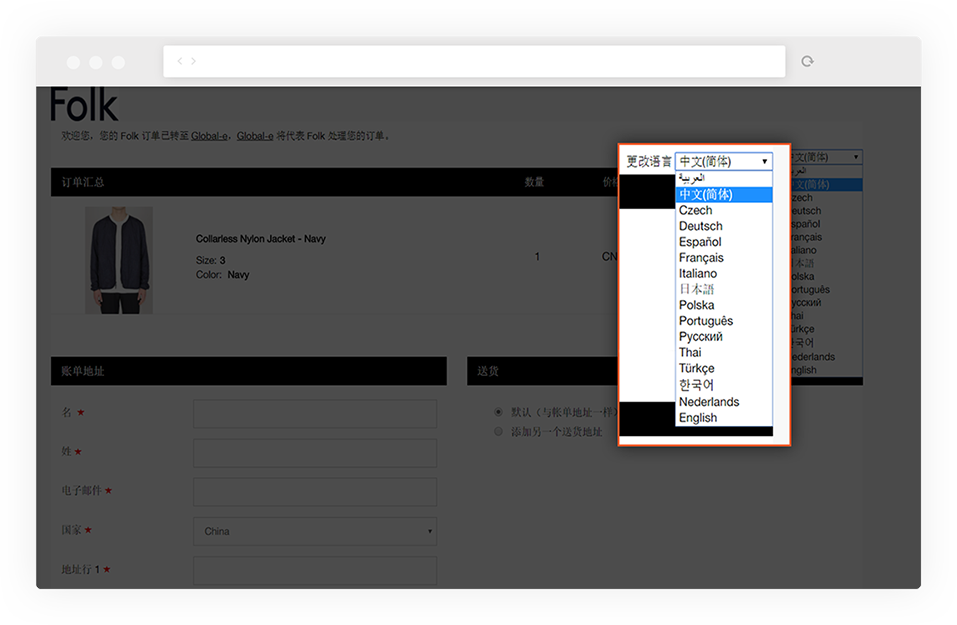Click the browser forward arrow
957x625 pixels.
coord(193,61)
